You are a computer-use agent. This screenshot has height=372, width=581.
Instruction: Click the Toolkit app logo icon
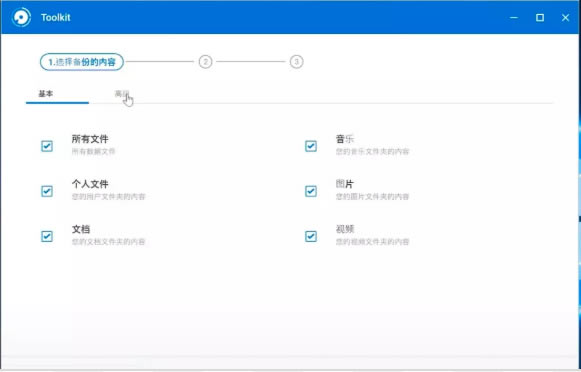(x=21, y=17)
